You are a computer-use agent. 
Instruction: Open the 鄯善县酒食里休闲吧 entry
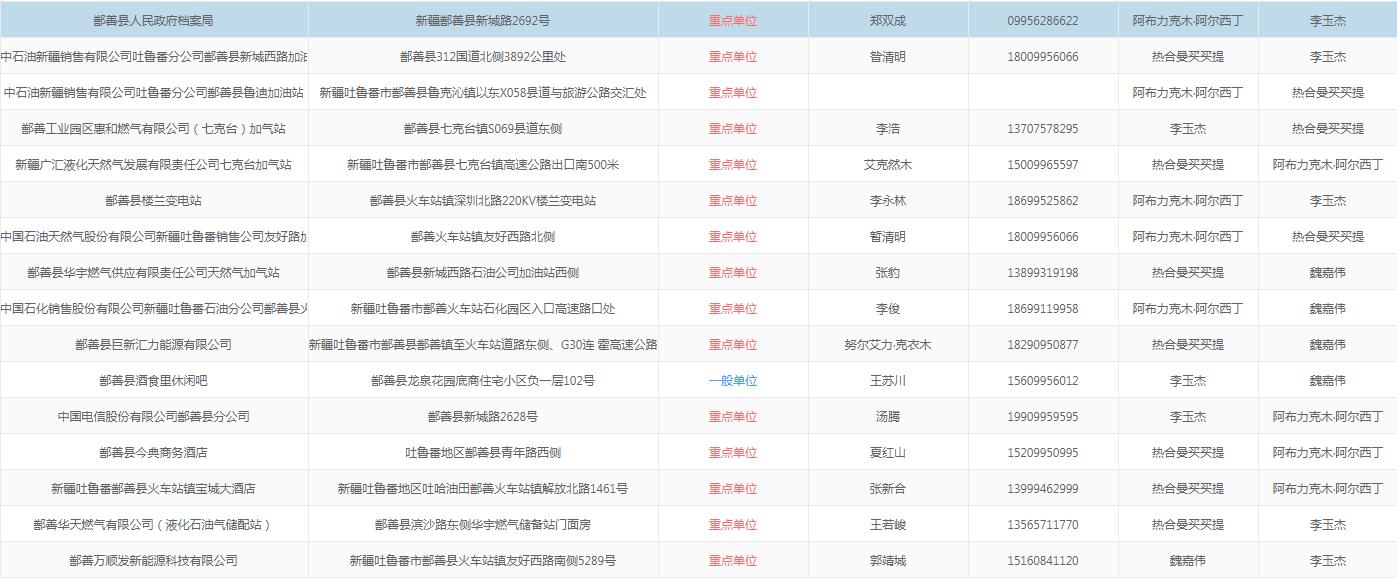[153, 381]
